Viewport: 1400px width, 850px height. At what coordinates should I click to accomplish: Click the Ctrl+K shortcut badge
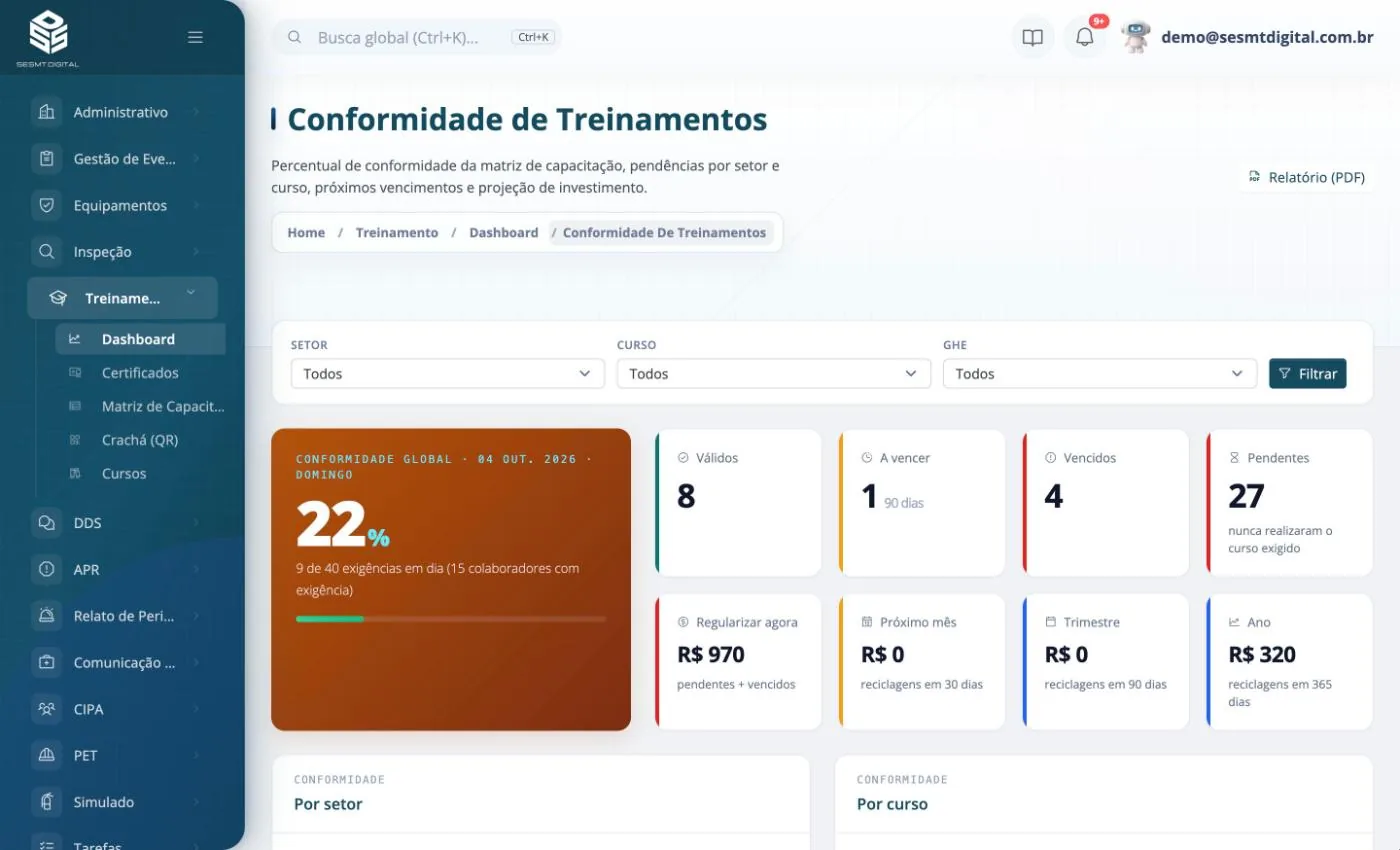click(x=533, y=37)
